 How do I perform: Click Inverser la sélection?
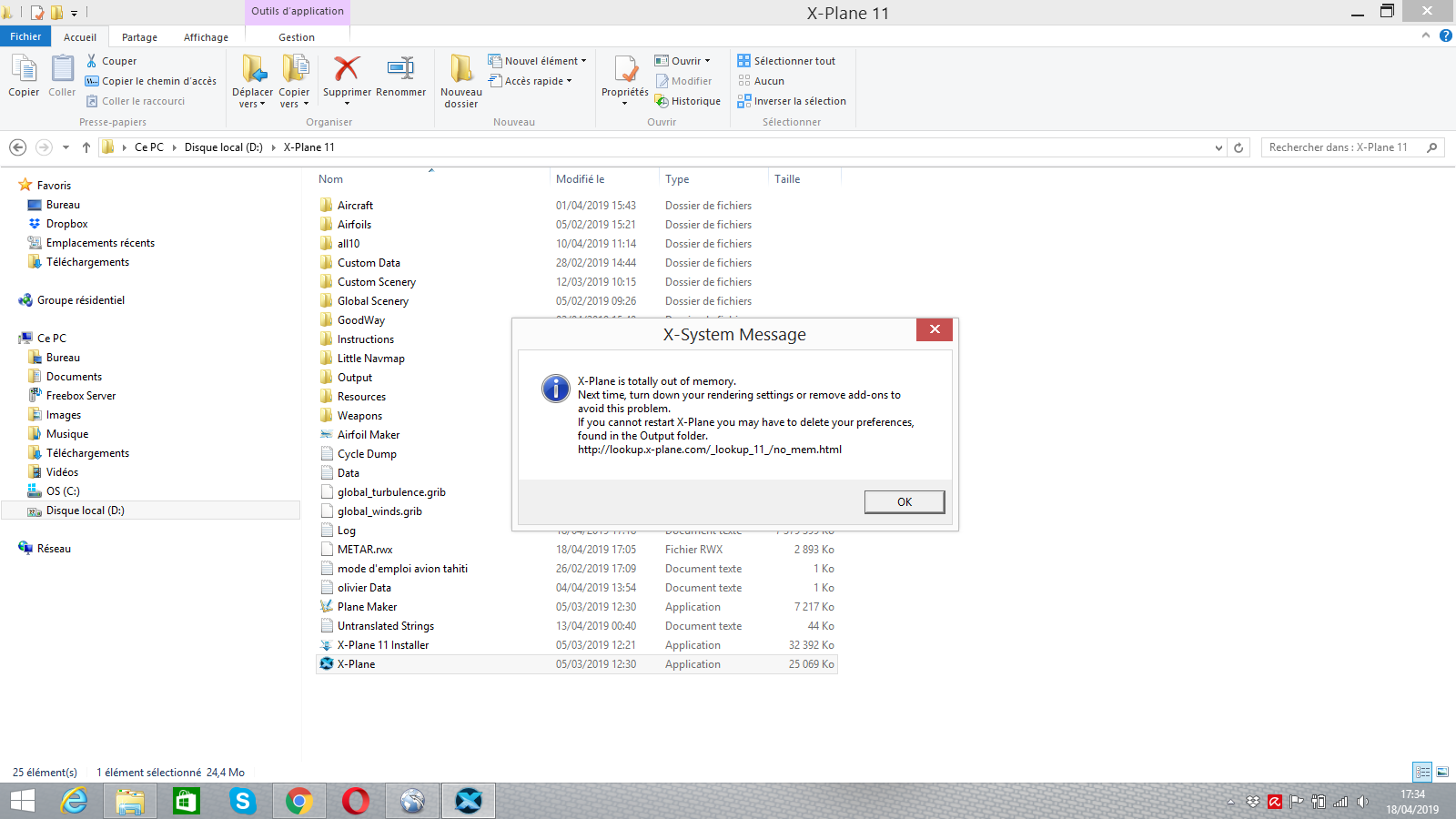coord(792,101)
